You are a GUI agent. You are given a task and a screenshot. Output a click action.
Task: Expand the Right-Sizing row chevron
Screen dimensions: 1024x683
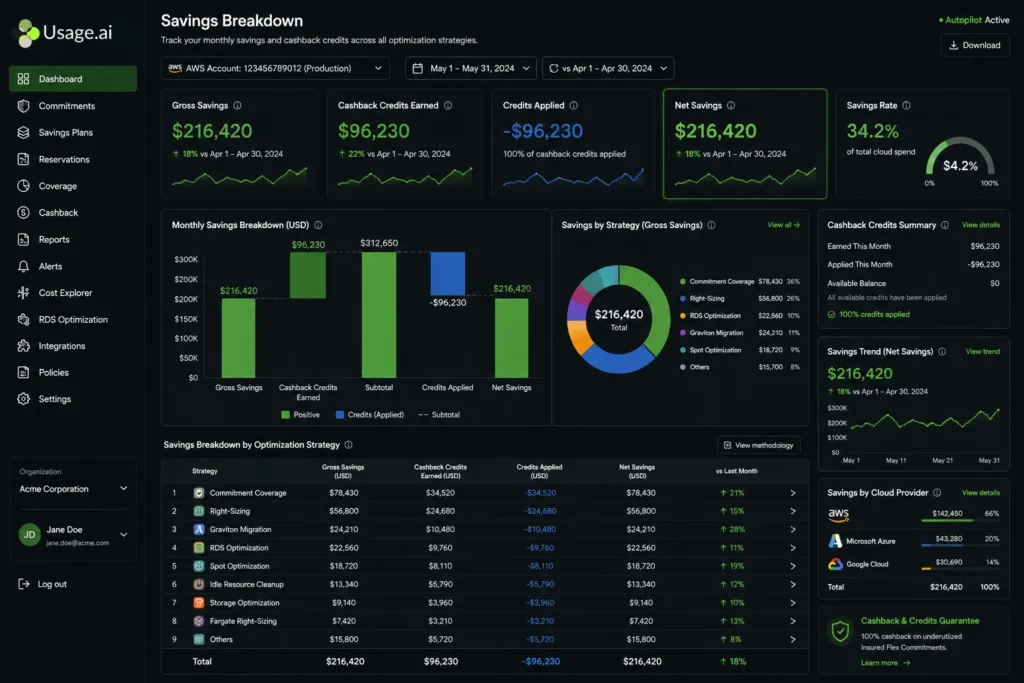[793, 511]
